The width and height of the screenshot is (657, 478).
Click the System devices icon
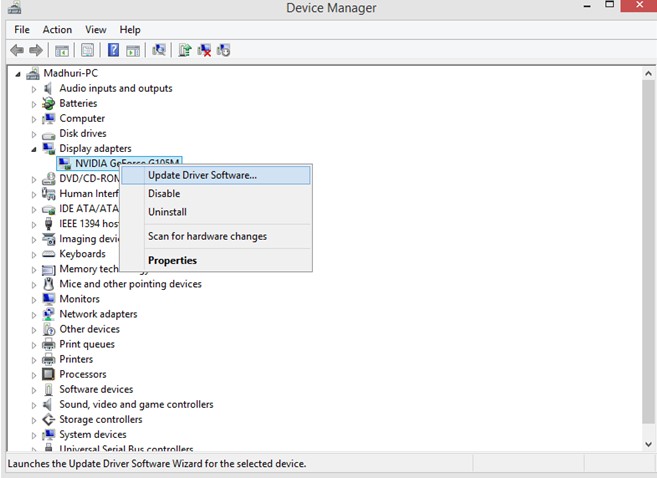click(49, 434)
